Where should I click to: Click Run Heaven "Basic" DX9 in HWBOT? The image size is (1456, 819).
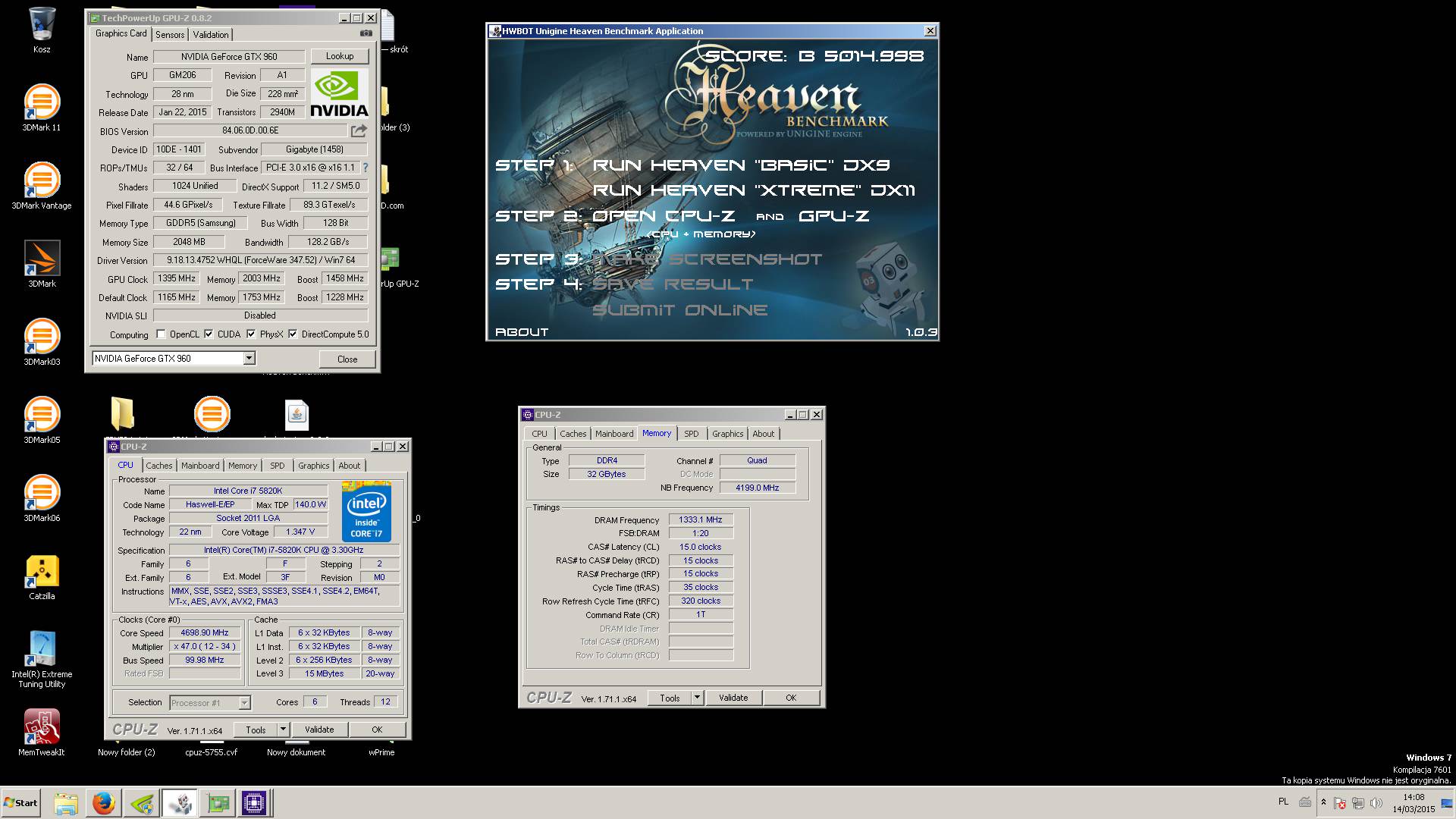pyautogui.click(x=741, y=165)
